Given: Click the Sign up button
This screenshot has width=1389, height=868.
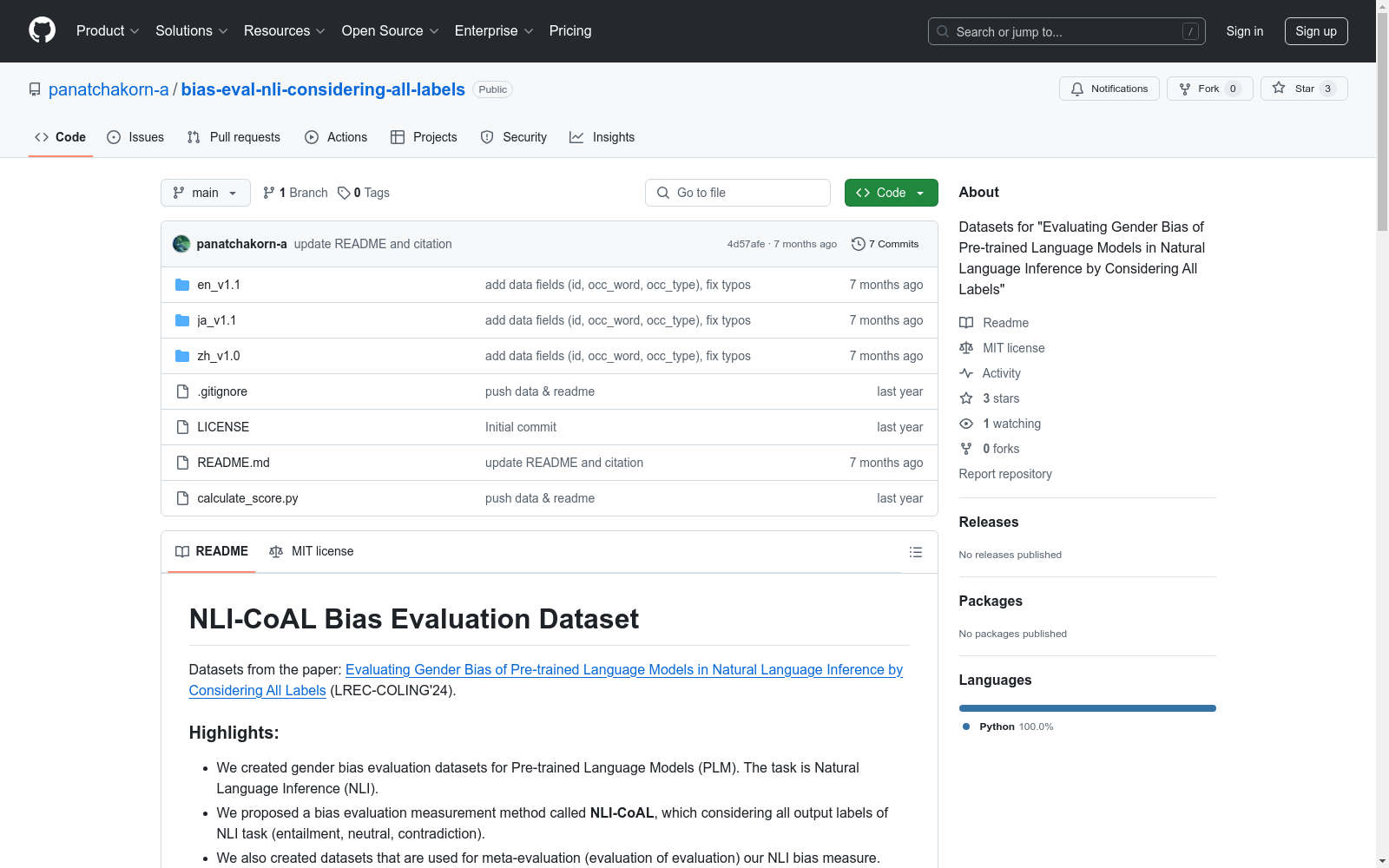Looking at the screenshot, I should (1316, 31).
